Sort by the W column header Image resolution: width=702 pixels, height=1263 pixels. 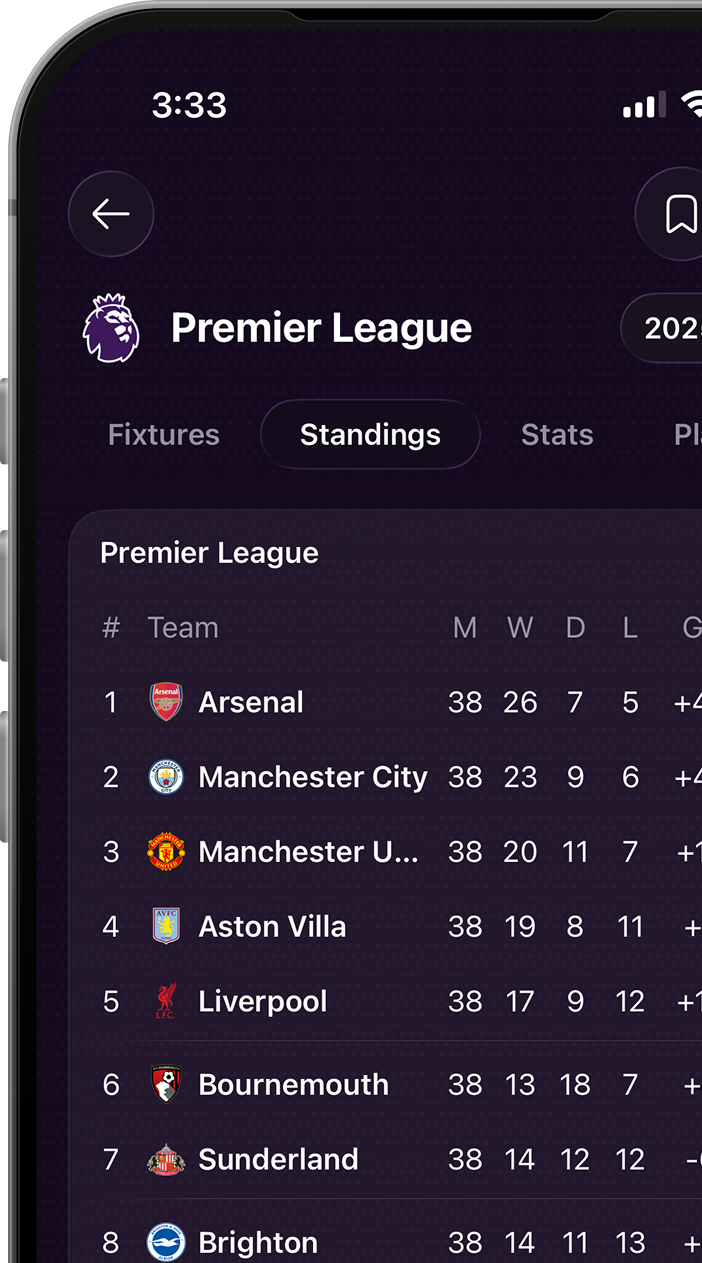coord(520,628)
